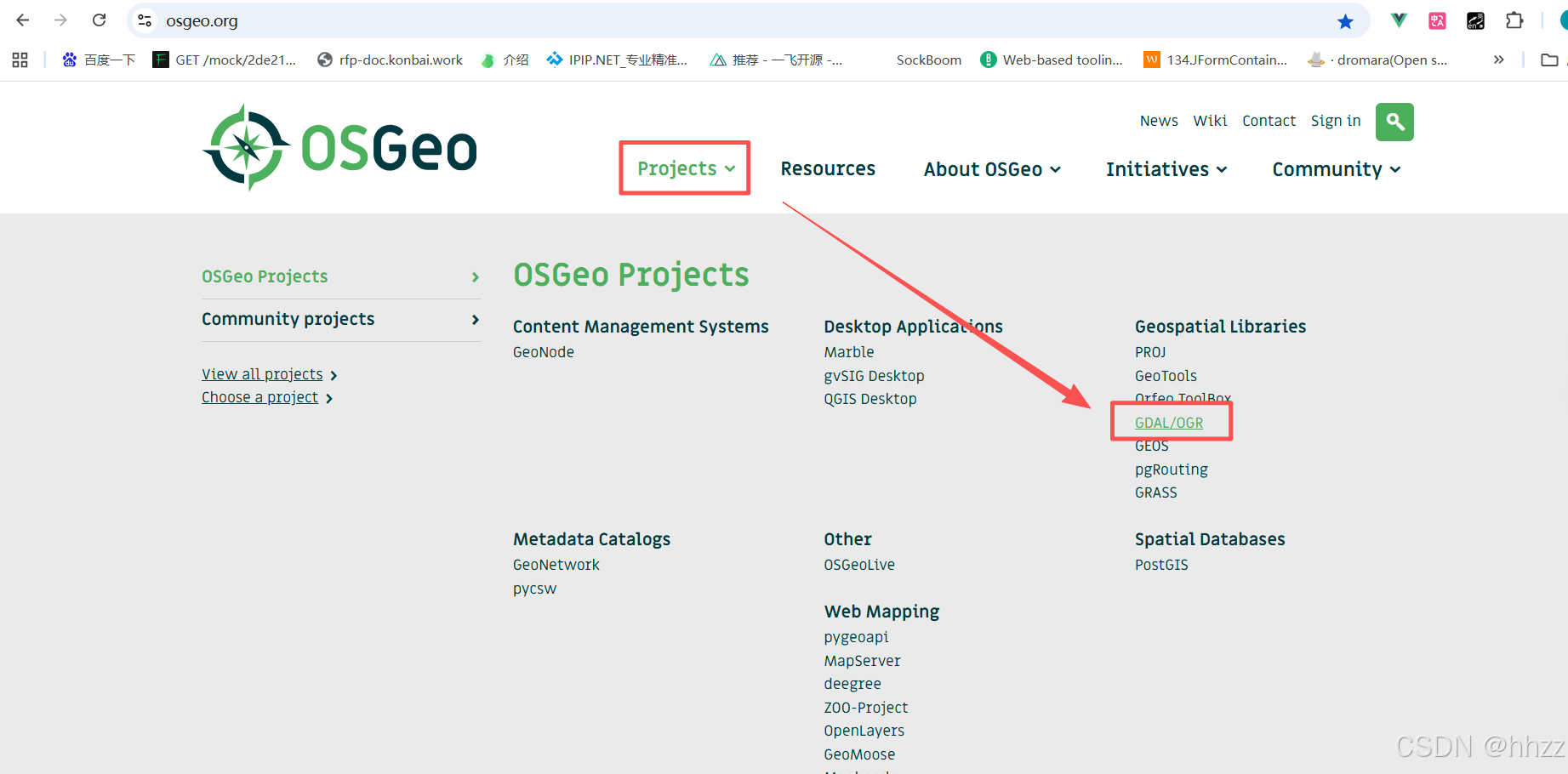Open the GET /mock/2de21 bookmark
1568x774 pixels.
pyautogui.click(x=225, y=60)
